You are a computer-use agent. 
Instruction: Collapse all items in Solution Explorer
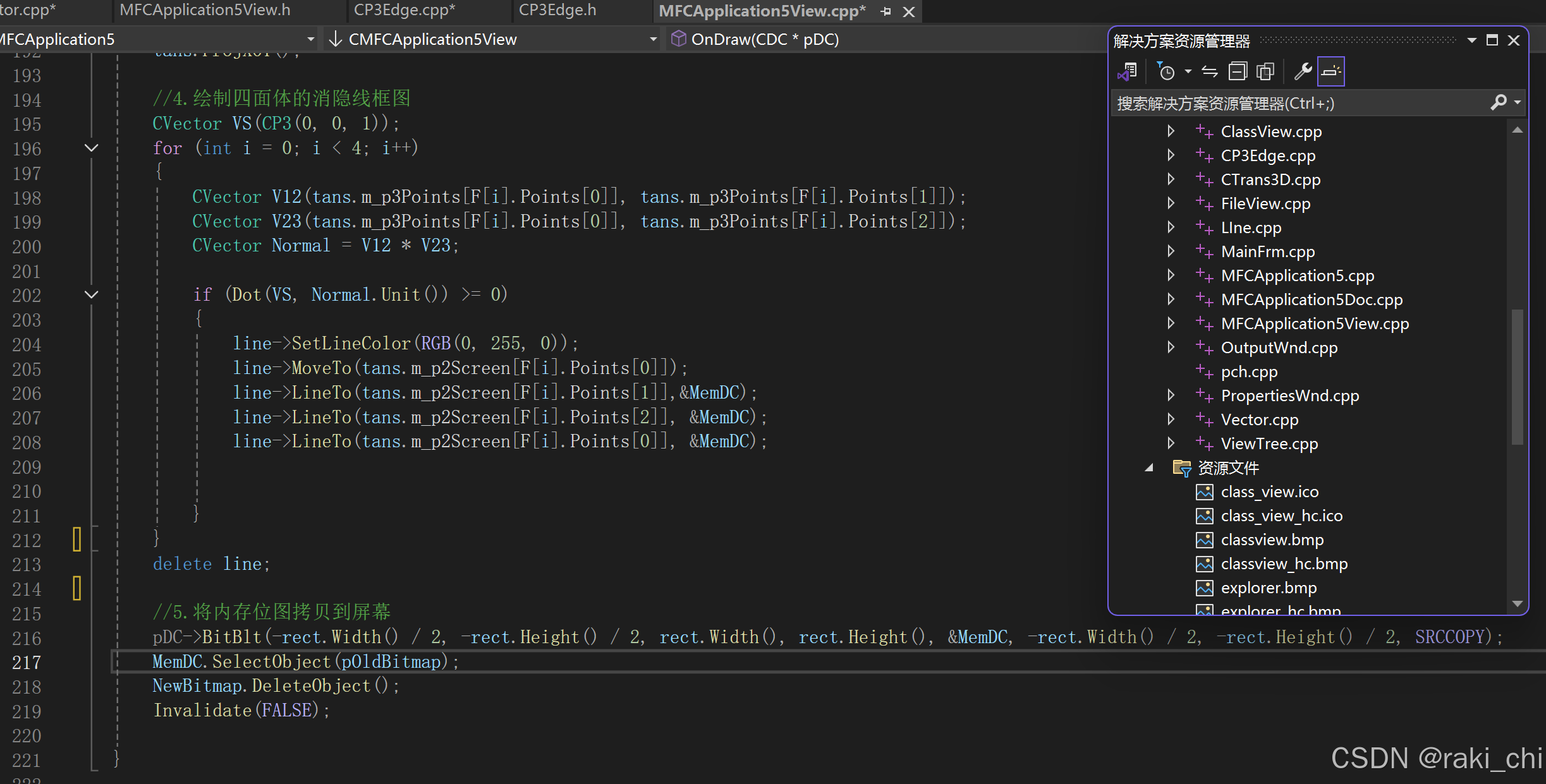pos(1238,72)
